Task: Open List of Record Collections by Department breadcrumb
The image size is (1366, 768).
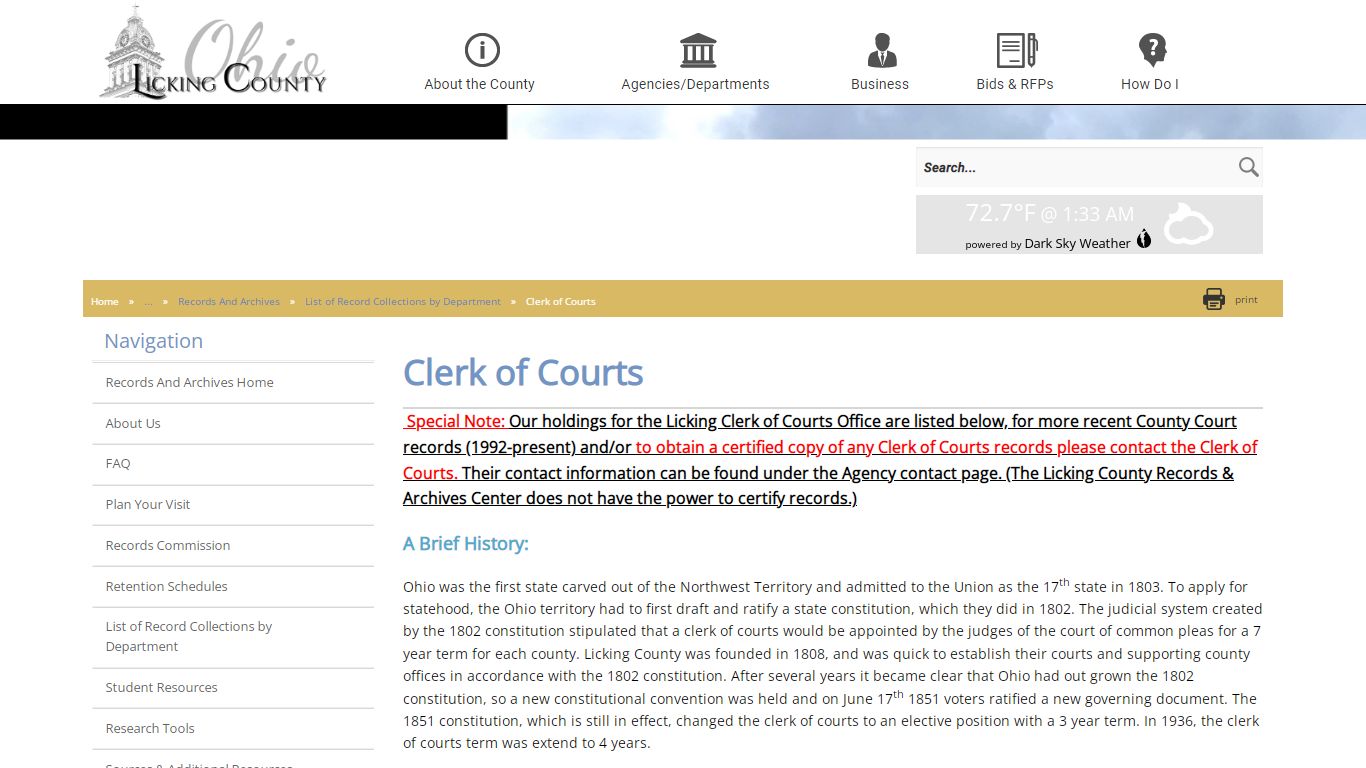Action: coord(403,301)
